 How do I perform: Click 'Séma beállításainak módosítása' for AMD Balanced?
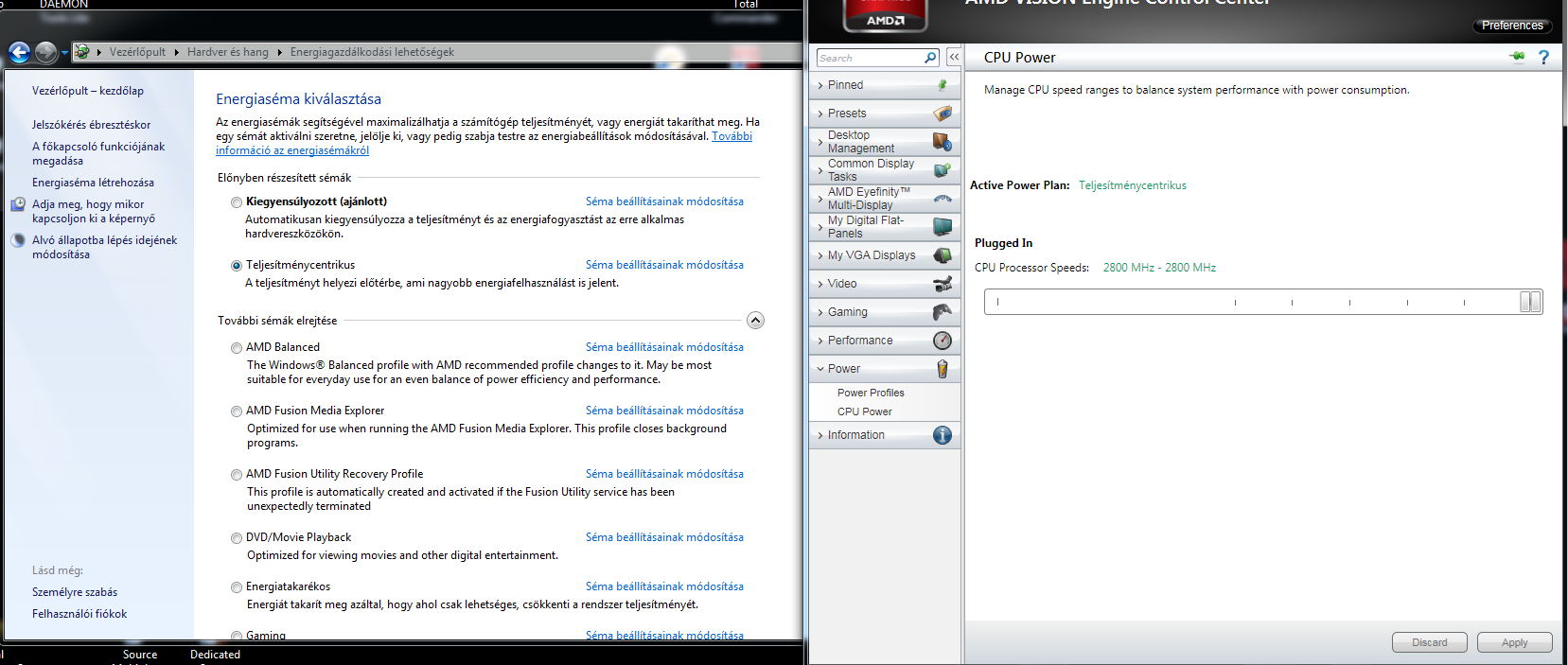(664, 347)
